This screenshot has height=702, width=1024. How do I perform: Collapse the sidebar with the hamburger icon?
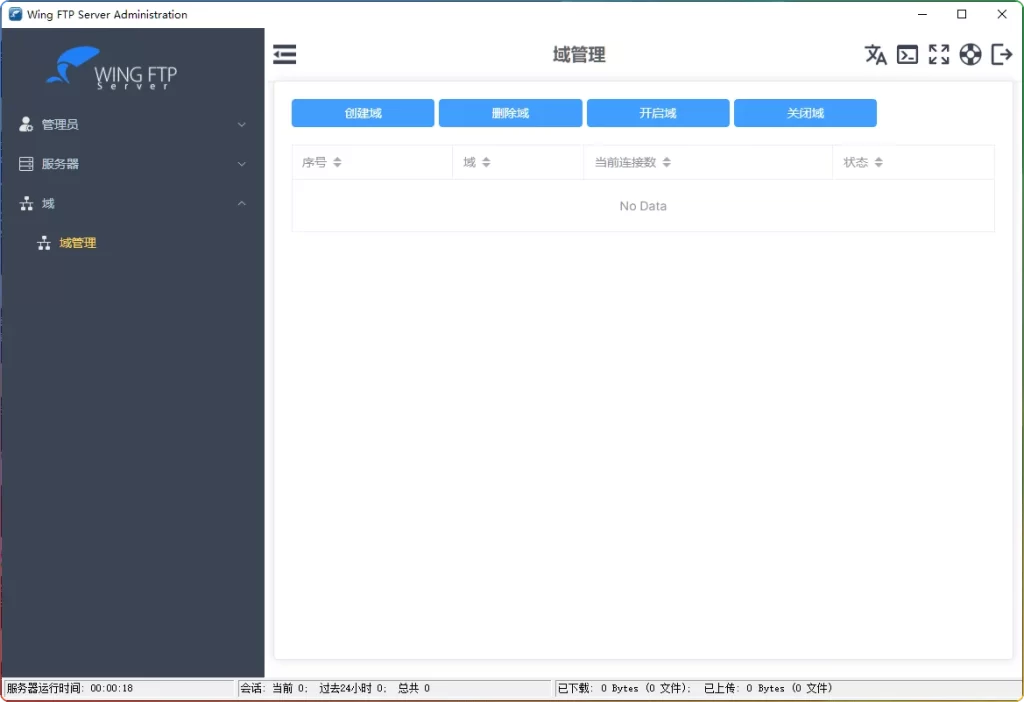tap(285, 54)
